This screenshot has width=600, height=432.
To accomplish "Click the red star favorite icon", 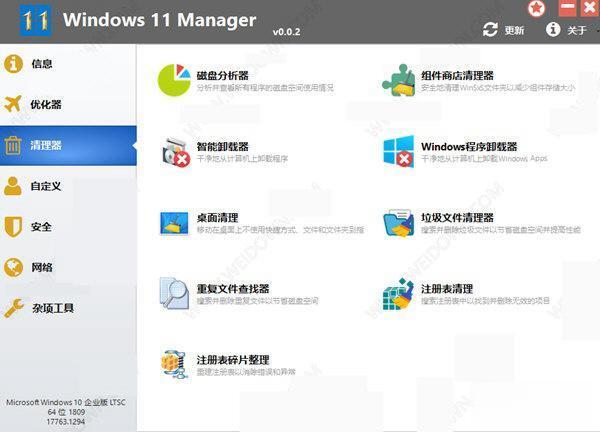I will (537, 8).
